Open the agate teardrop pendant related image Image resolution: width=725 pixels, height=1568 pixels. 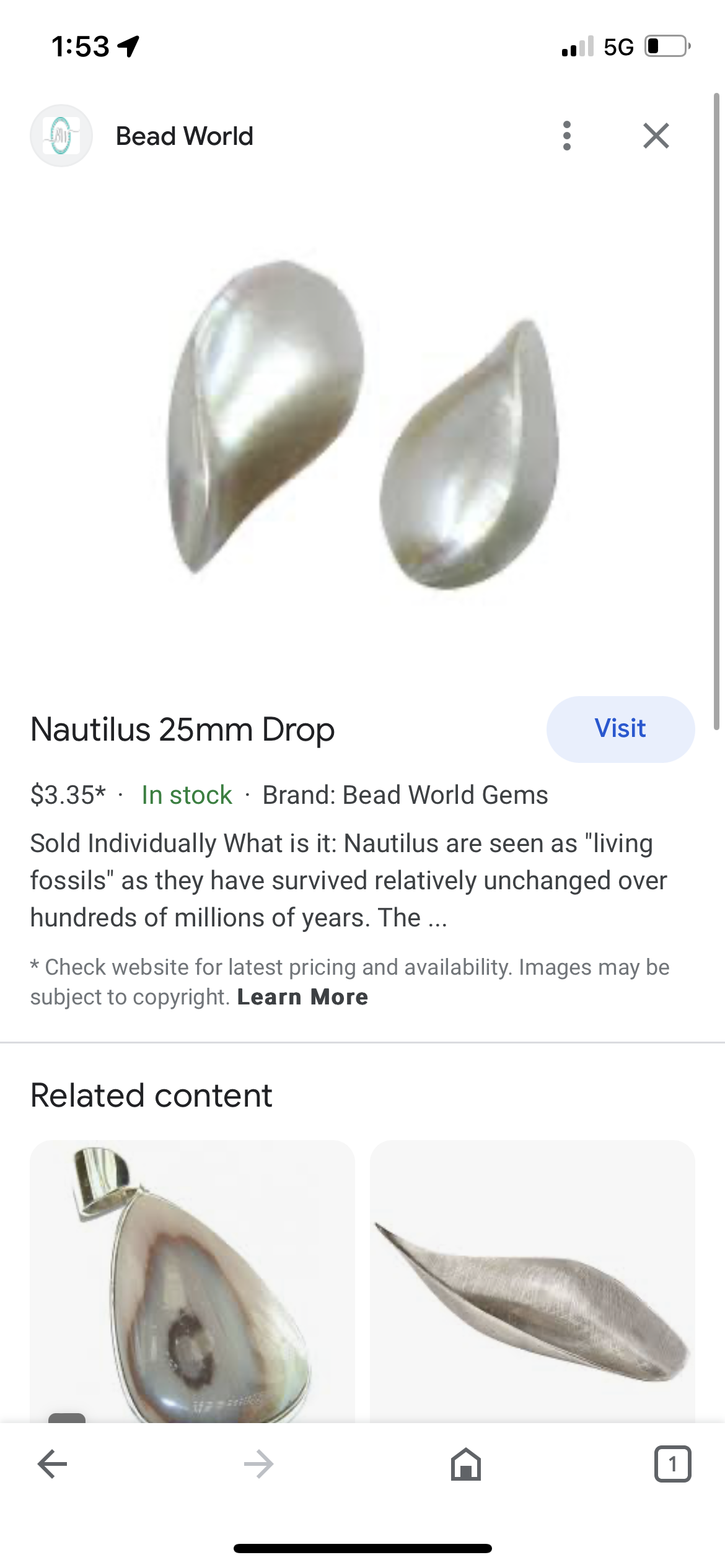[x=192, y=1281]
